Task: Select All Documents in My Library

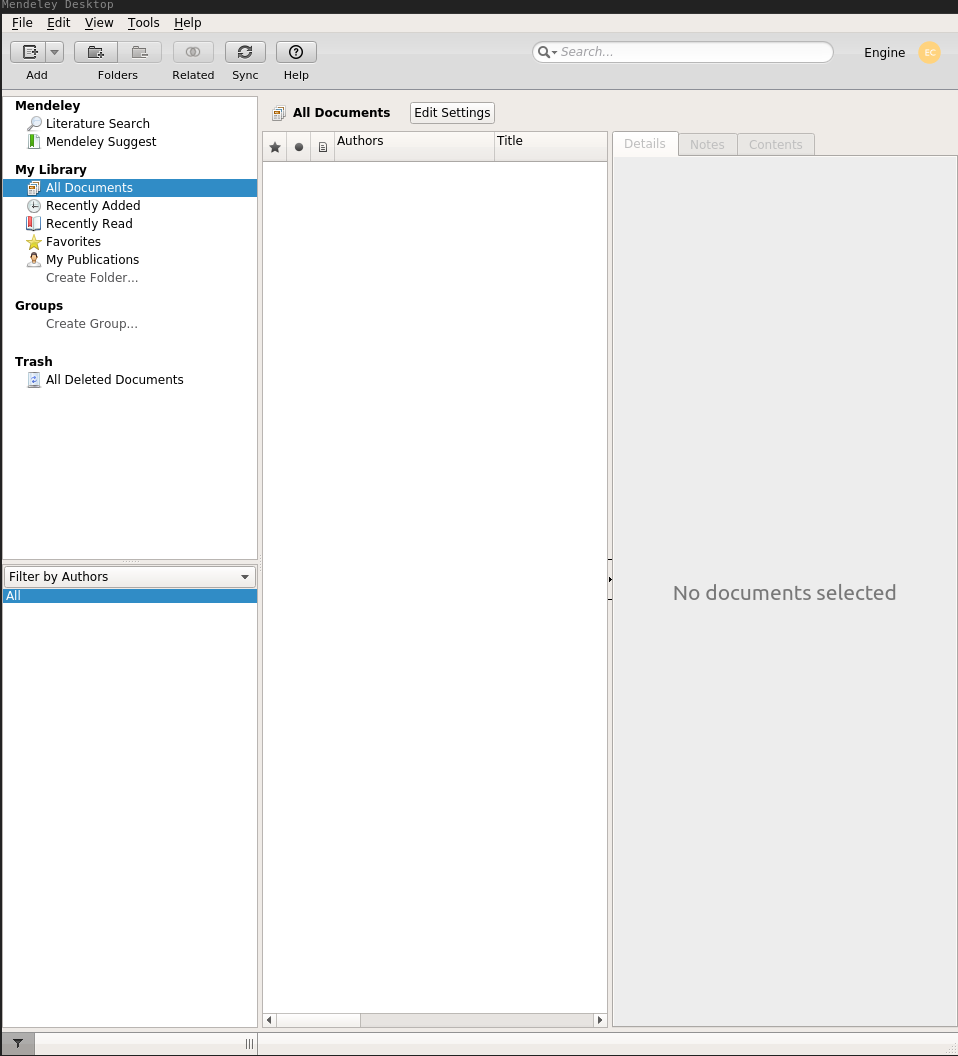Action: [130, 188]
